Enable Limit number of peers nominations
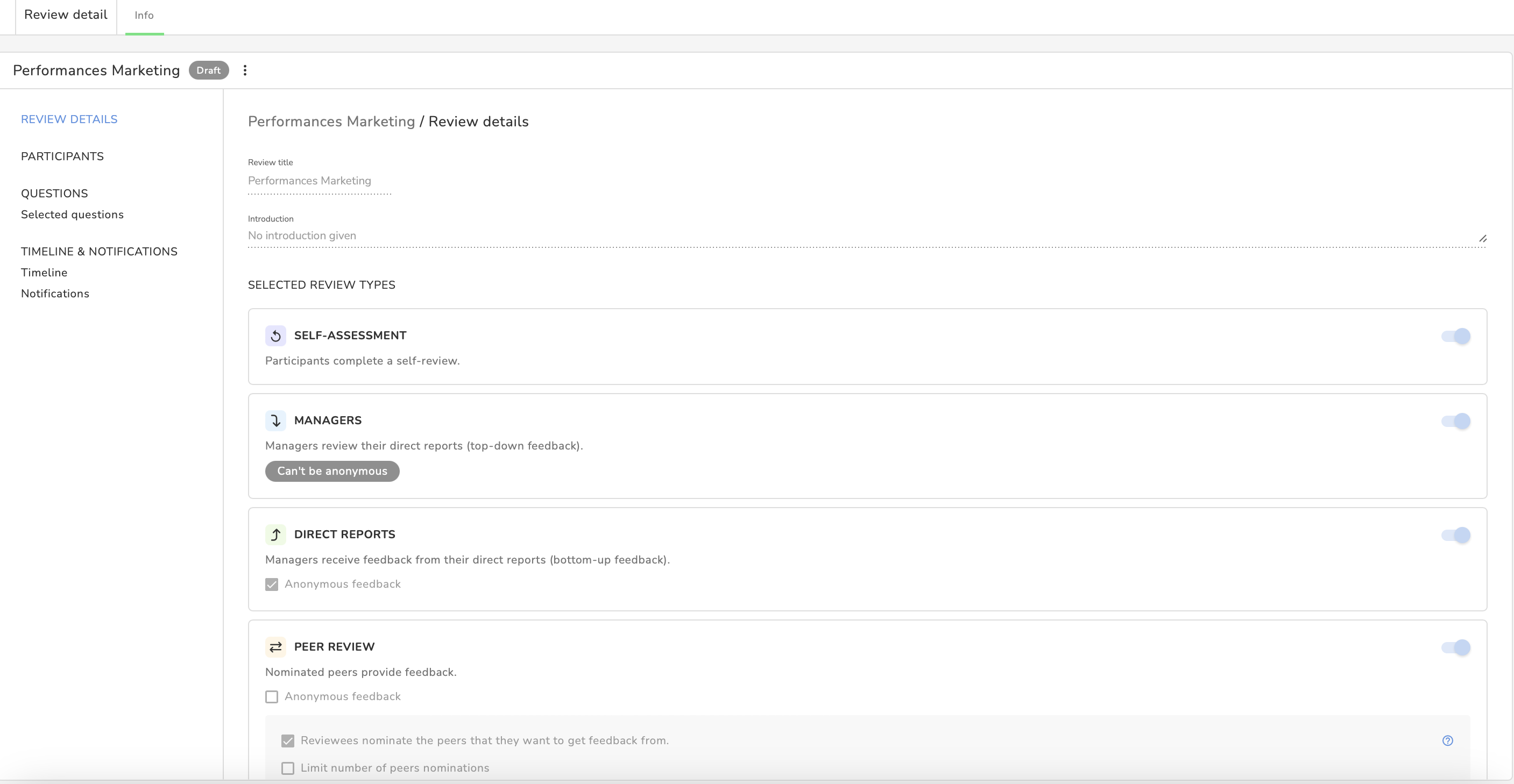The width and height of the screenshot is (1514, 784). click(x=287, y=768)
